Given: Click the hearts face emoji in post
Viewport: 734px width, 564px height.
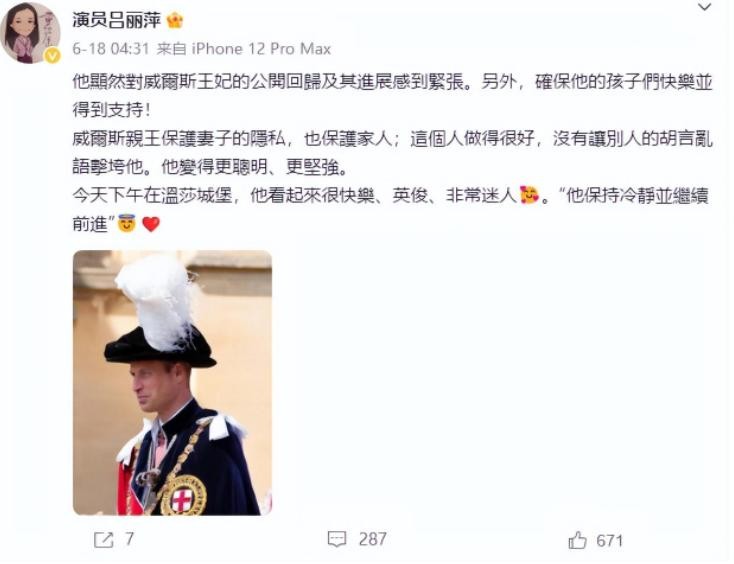Looking at the screenshot, I should [530, 194].
